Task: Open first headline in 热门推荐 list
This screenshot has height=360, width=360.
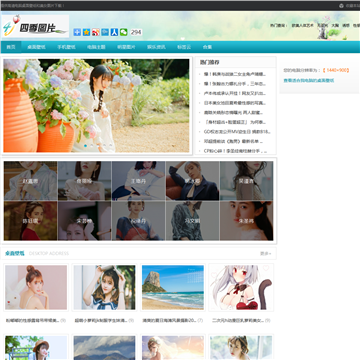Action: pyautogui.click(x=235, y=74)
